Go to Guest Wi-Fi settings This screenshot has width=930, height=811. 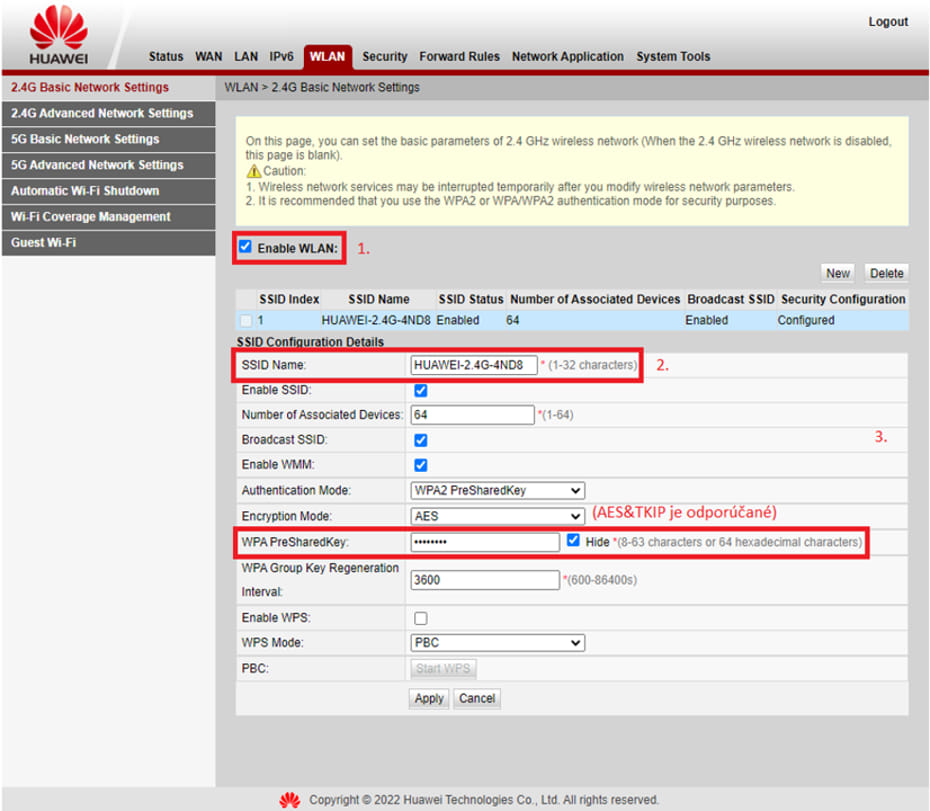(43, 243)
